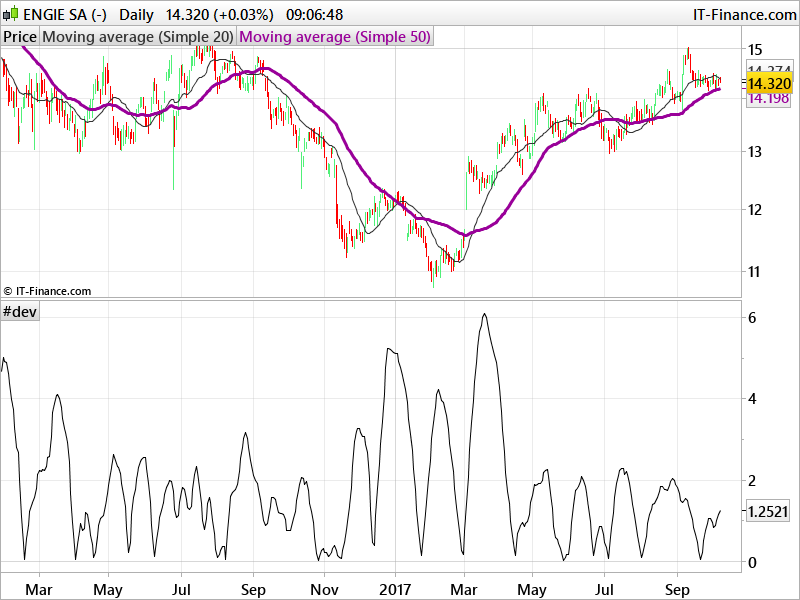Viewport: 800px width, 600px height.
Task: Click the purple 14.198 average value tag
Action: [769, 98]
